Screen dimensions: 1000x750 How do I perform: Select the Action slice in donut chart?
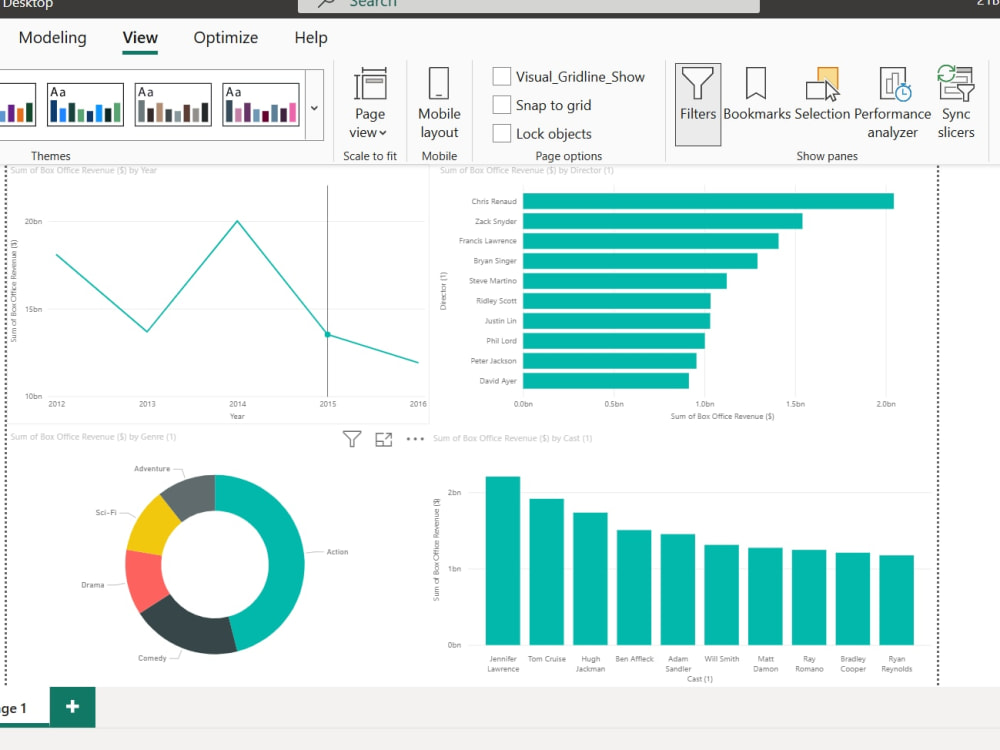[286, 561]
